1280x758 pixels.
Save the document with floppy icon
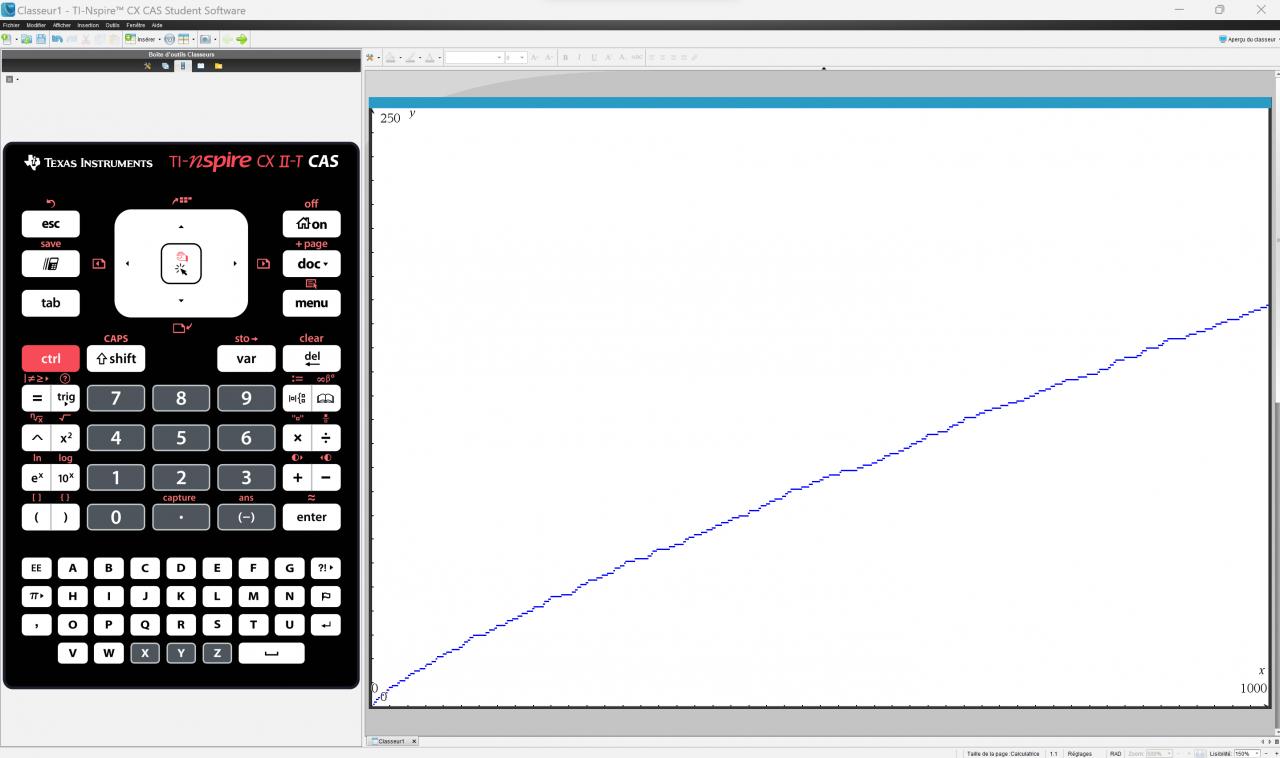41,39
